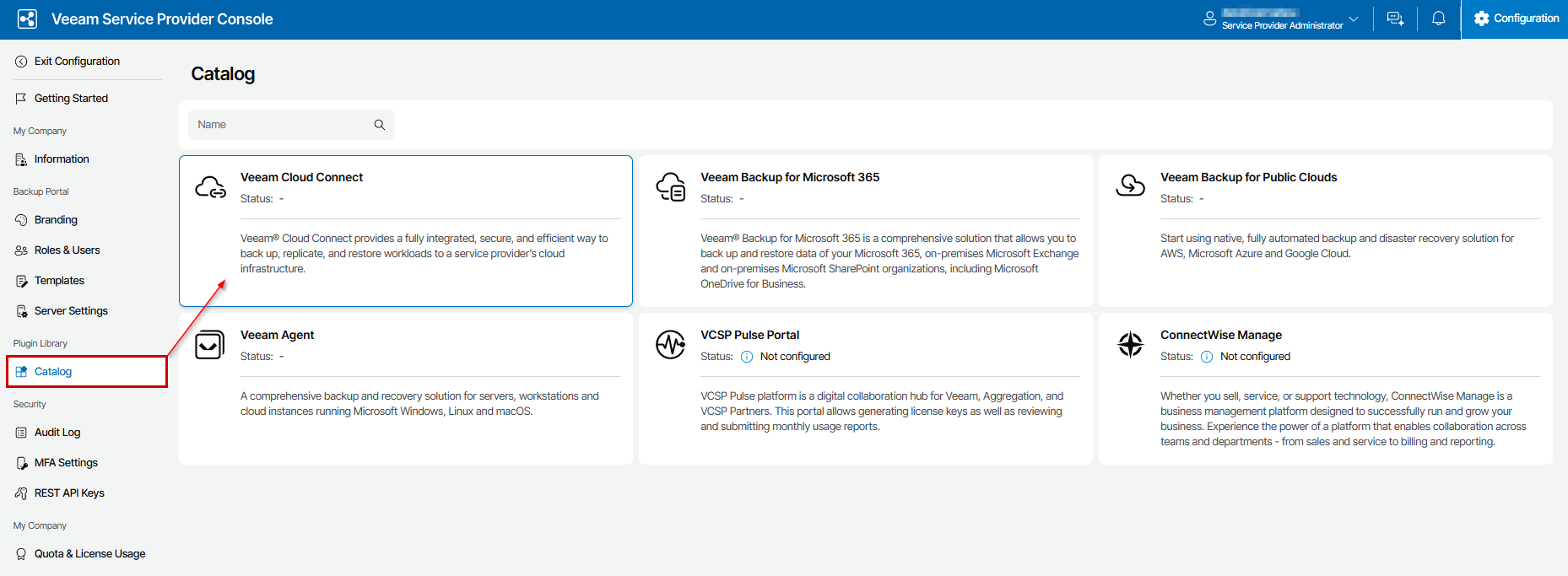Open the VCSP Pulse Portal title

(749, 335)
